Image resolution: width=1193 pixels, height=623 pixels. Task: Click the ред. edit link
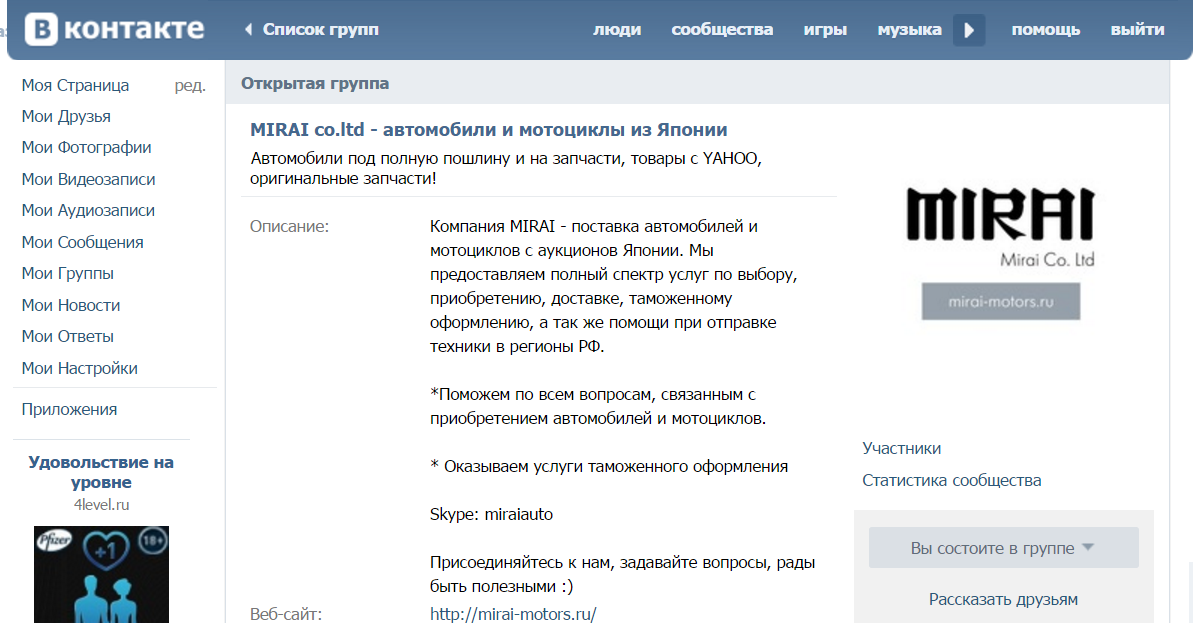point(190,85)
